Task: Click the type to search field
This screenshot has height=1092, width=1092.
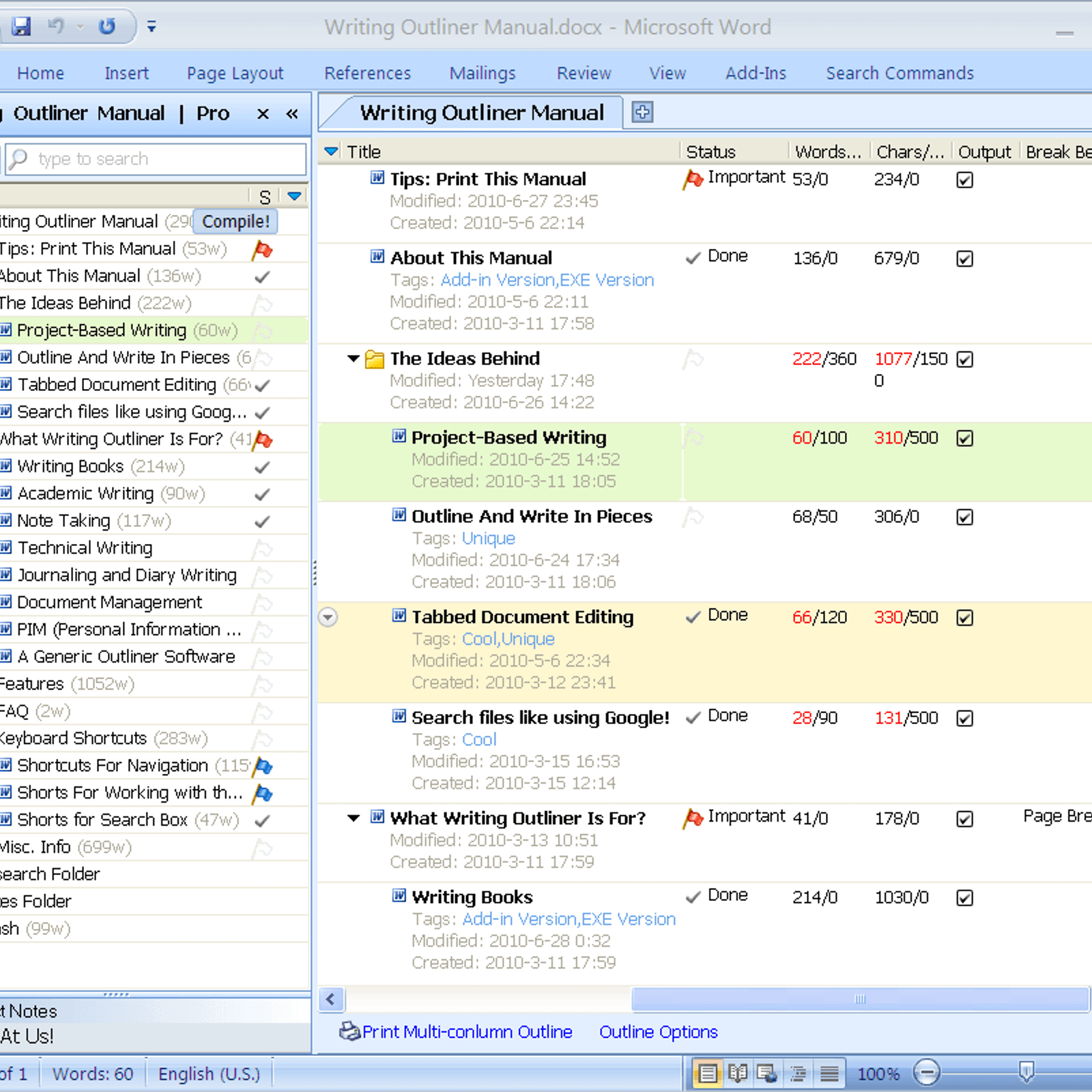Action: 156,159
